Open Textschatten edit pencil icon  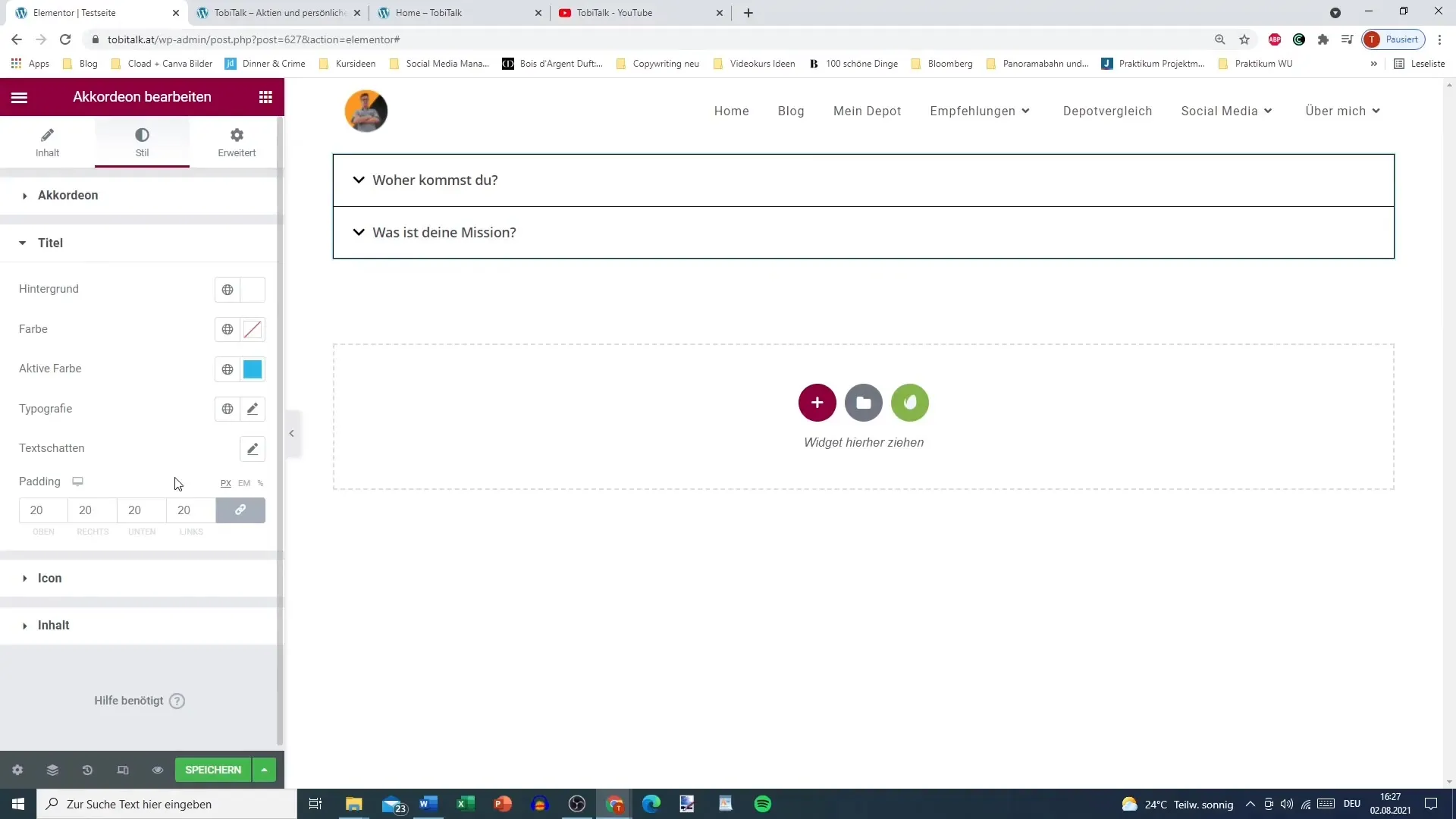point(253,449)
